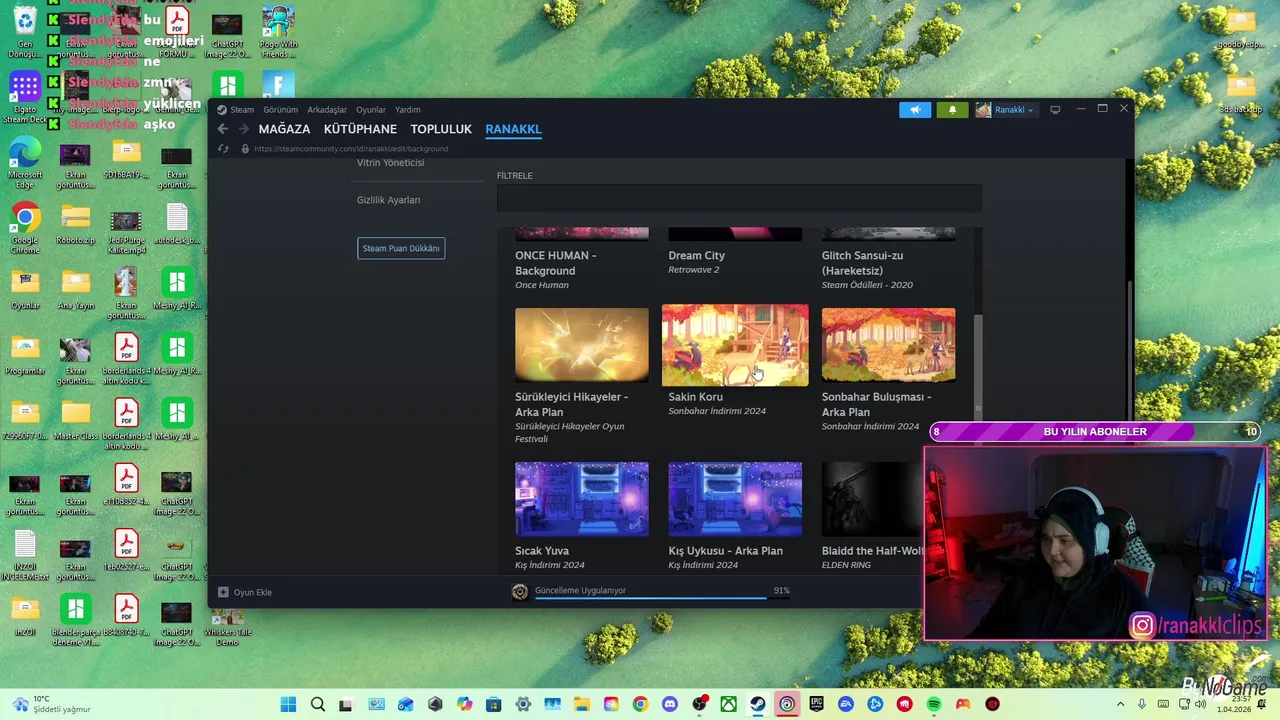Image resolution: width=1280 pixels, height=720 pixels.
Task: Open Windows Start menu
Action: coord(288,704)
